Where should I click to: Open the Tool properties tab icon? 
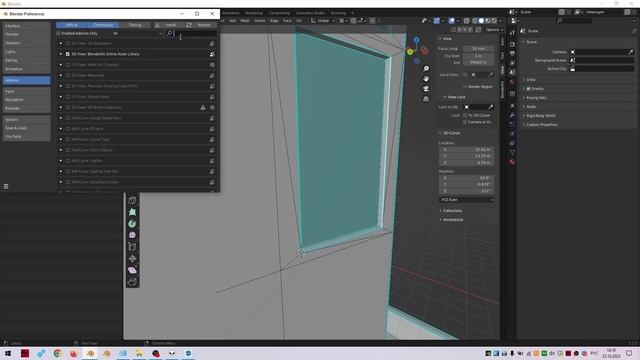512,32
